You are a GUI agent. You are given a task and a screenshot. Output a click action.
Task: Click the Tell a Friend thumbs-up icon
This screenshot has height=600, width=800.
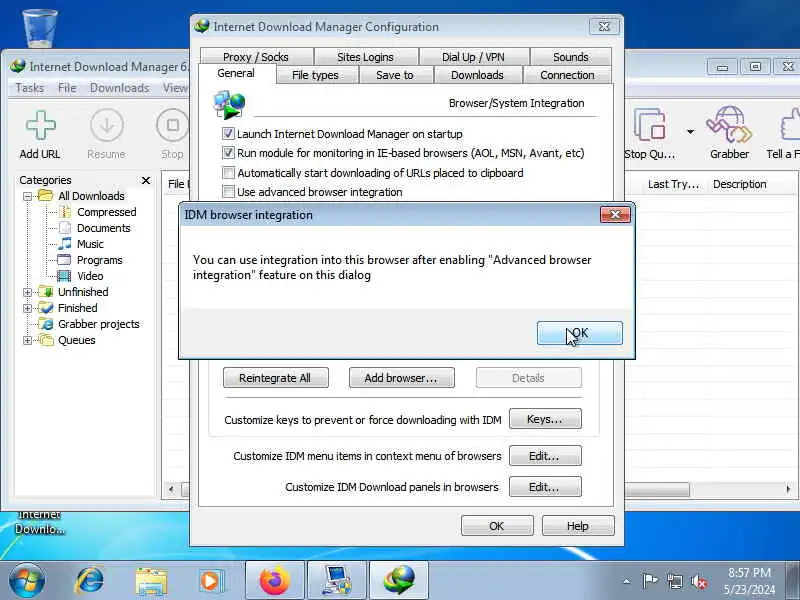coord(790,124)
